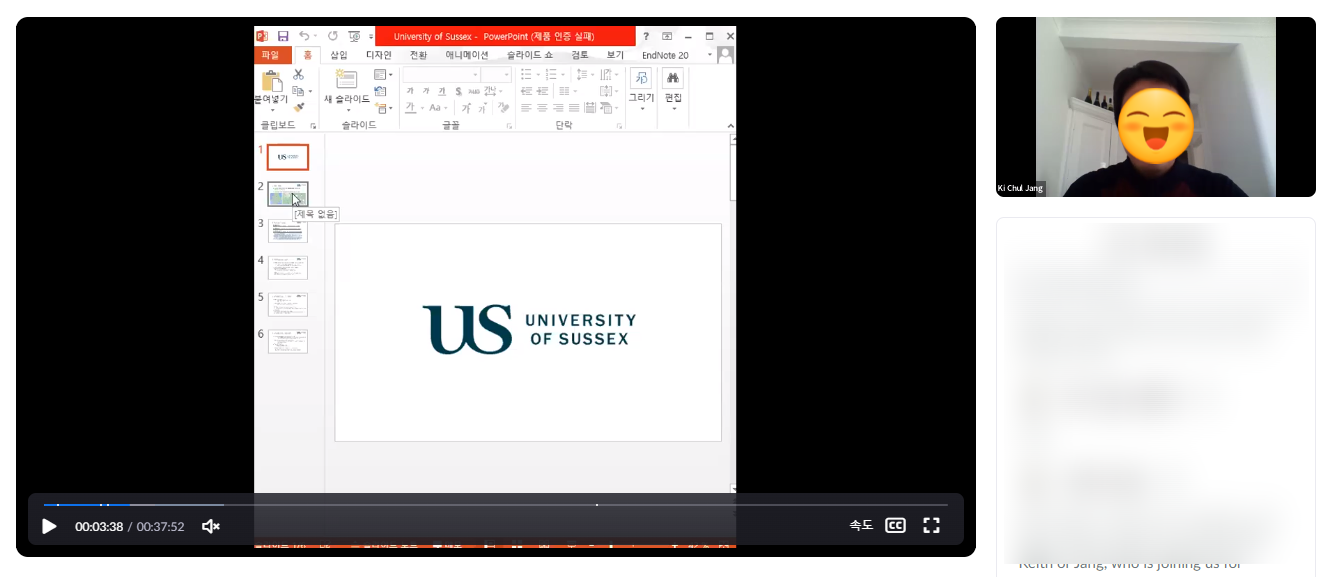
Task: Switch to the 디자인 (Design) tab
Action: (379, 55)
